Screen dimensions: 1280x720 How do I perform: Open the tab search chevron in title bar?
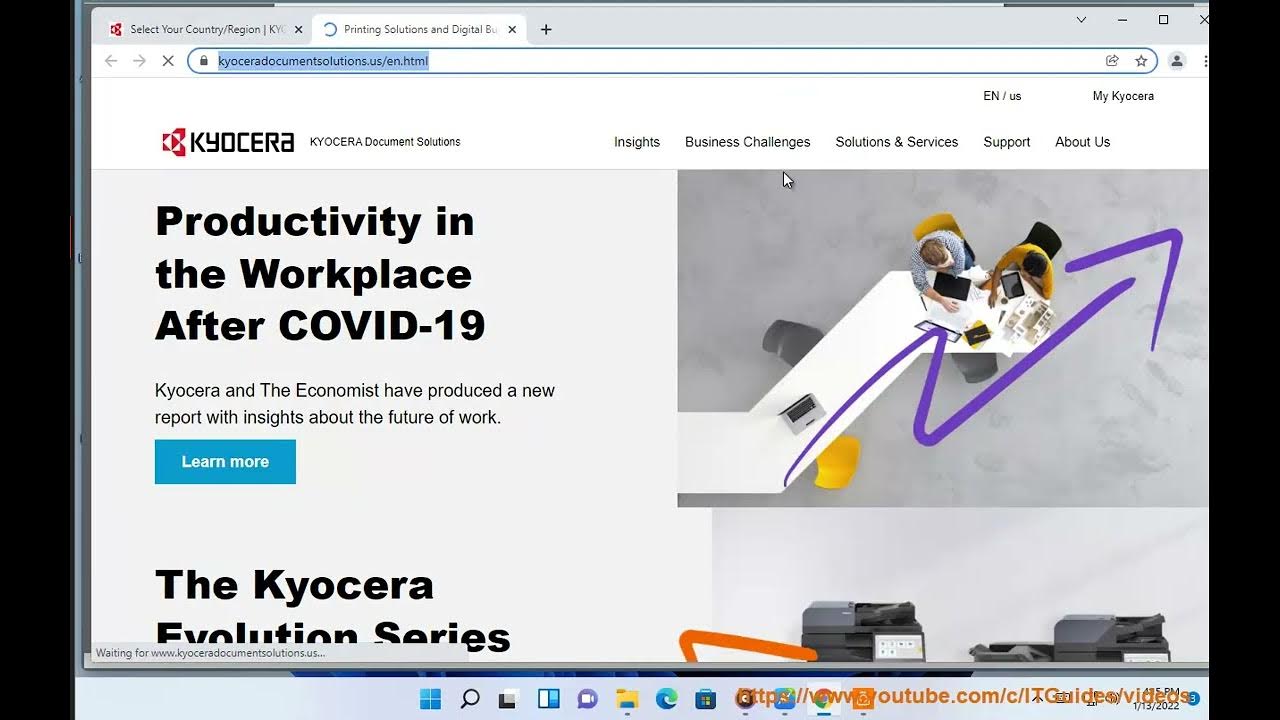pos(1081,19)
